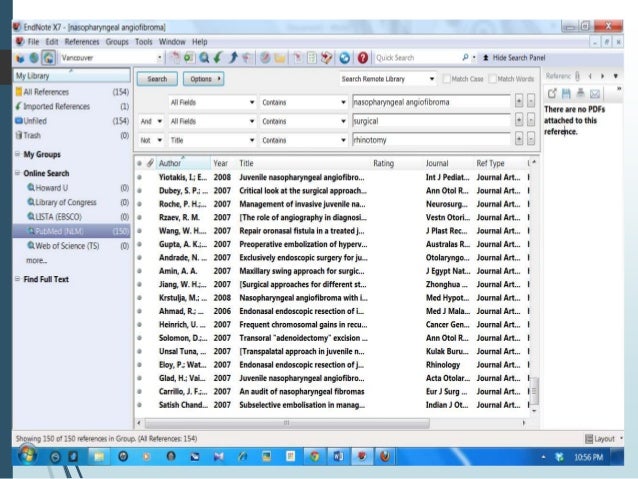
Task: Switch to Local Library Mode icon
Action: point(20,58)
